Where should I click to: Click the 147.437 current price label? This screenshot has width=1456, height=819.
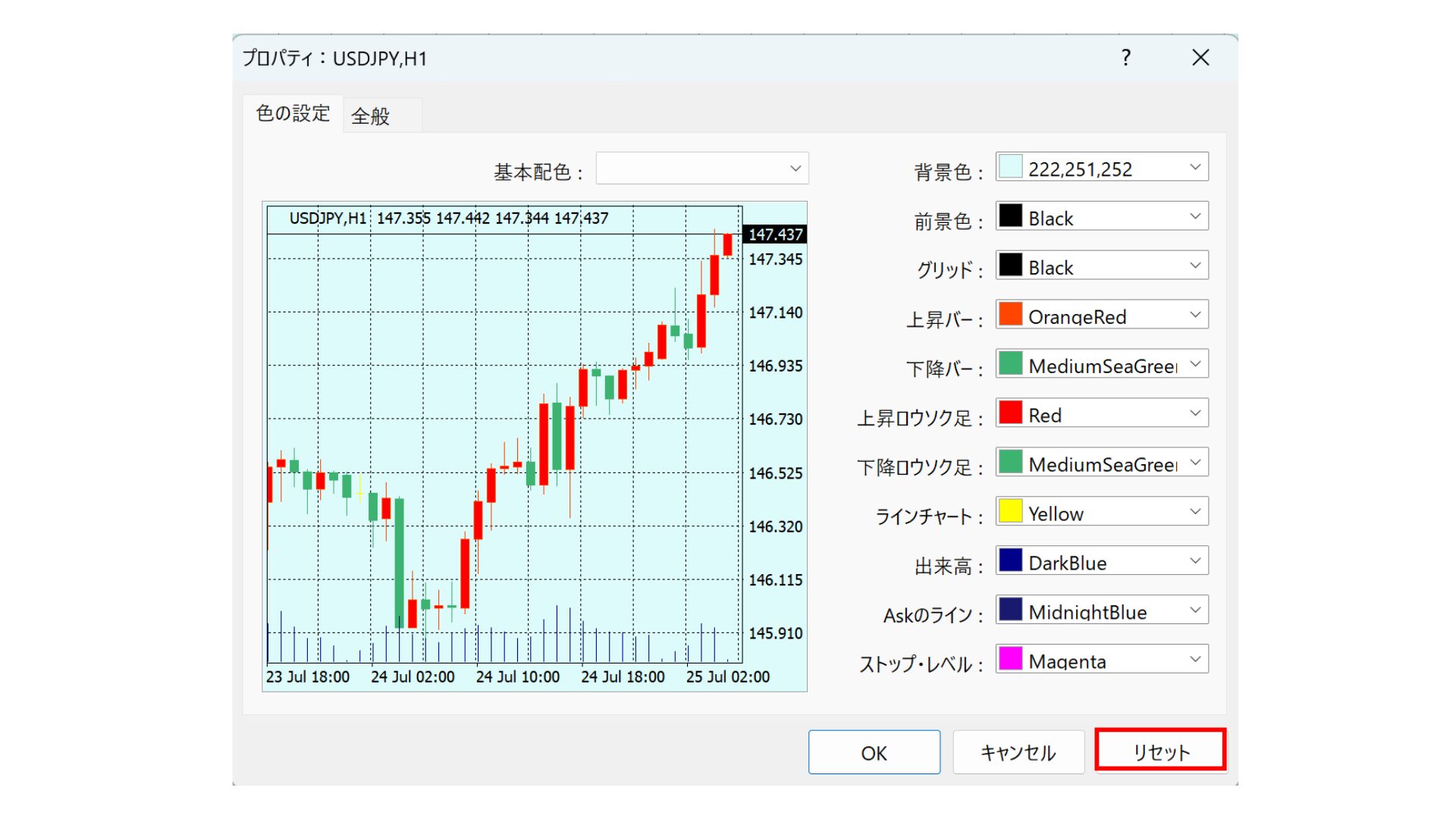point(775,235)
